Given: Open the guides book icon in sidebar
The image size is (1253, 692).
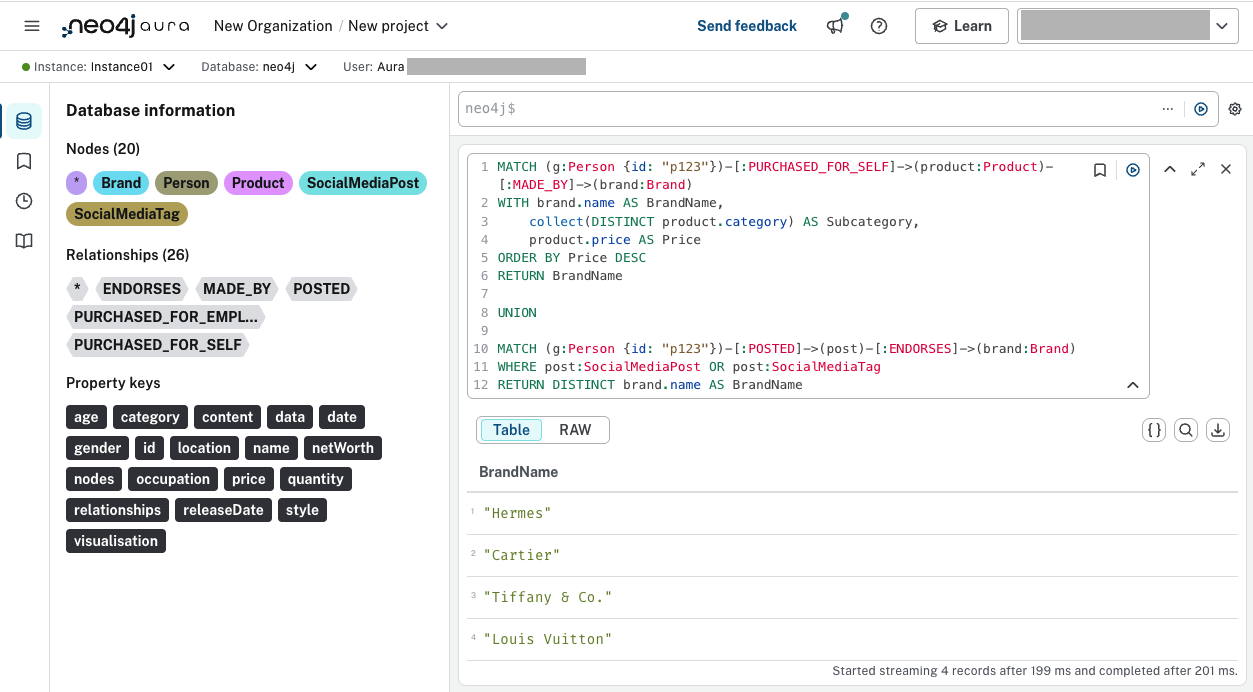Looking at the screenshot, I should [x=22, y=240].
